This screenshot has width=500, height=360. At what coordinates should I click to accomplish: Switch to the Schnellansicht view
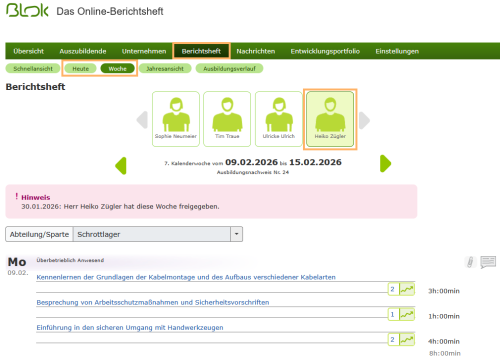33,68
